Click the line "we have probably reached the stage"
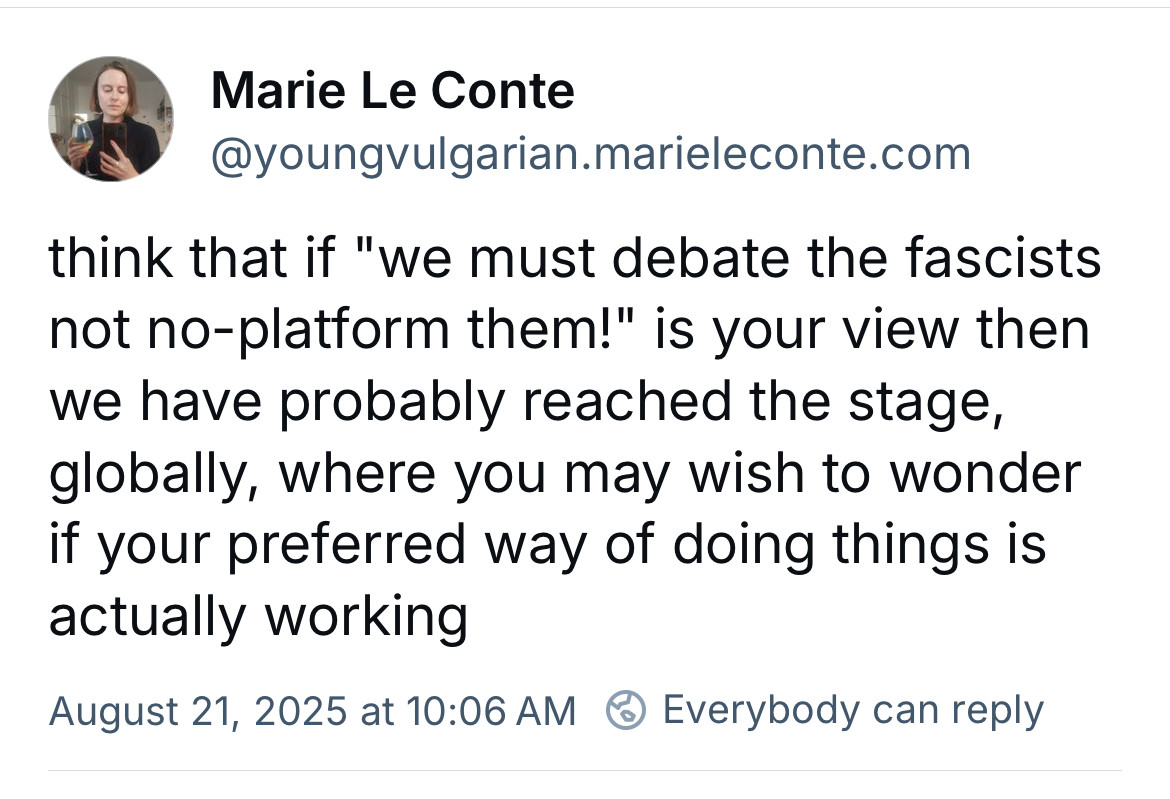 (527, 403)
